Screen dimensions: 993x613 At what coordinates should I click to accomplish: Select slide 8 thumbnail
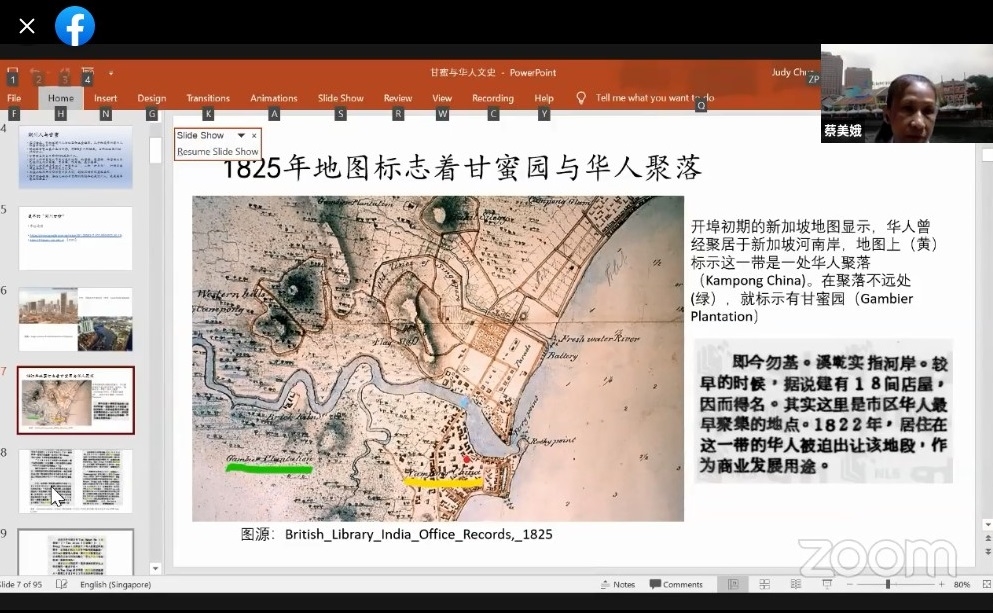[x=75, y=481]
